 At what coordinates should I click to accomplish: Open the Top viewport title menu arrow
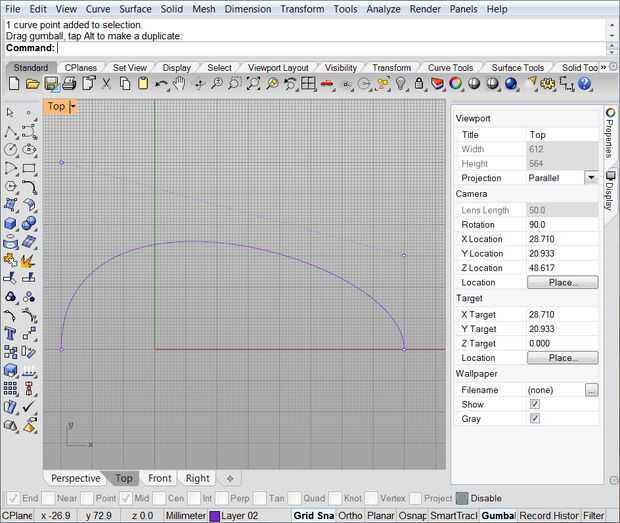pos(73,106)
